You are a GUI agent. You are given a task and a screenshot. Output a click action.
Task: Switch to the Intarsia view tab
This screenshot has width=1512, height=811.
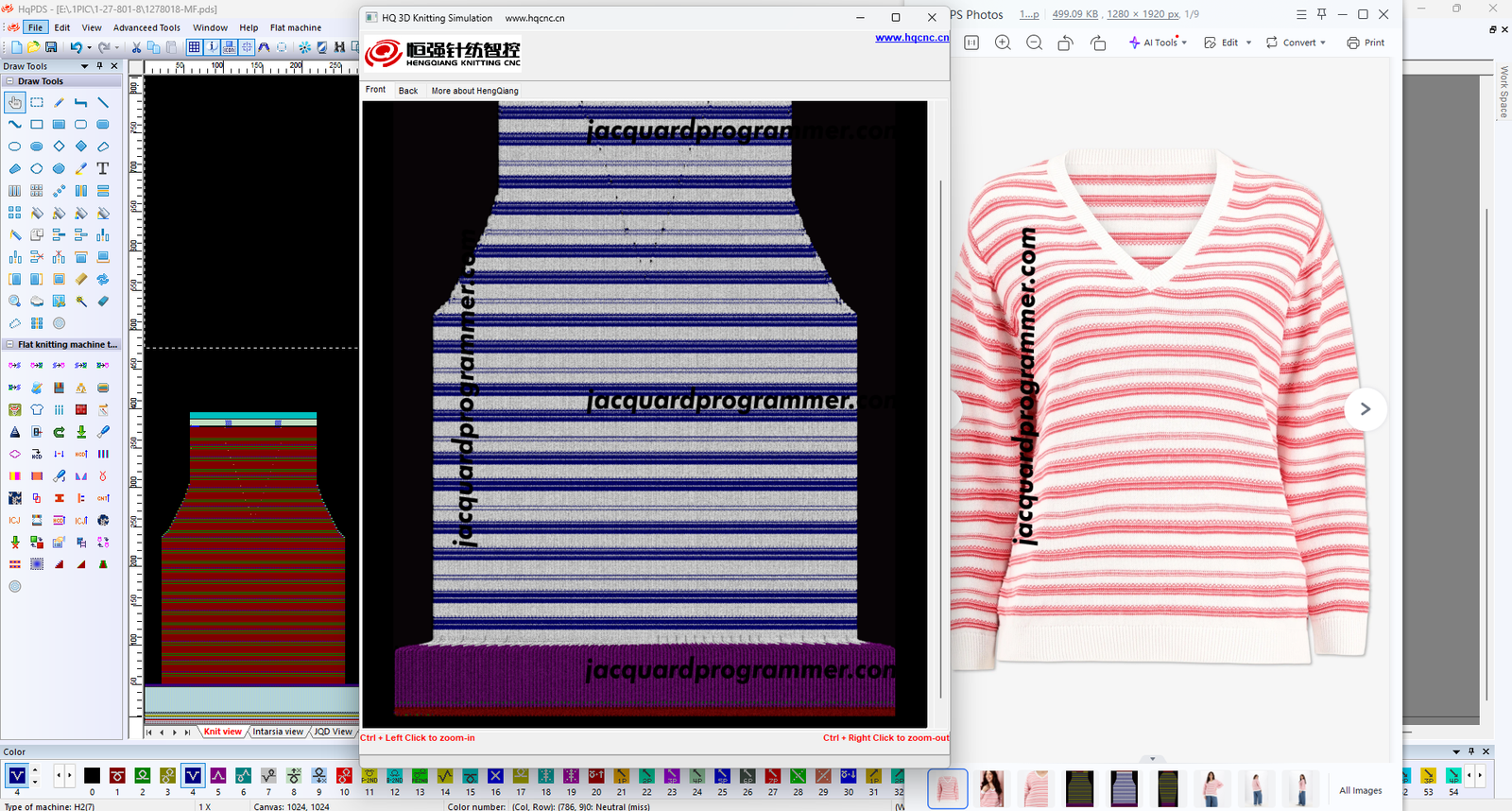(278, 732)
